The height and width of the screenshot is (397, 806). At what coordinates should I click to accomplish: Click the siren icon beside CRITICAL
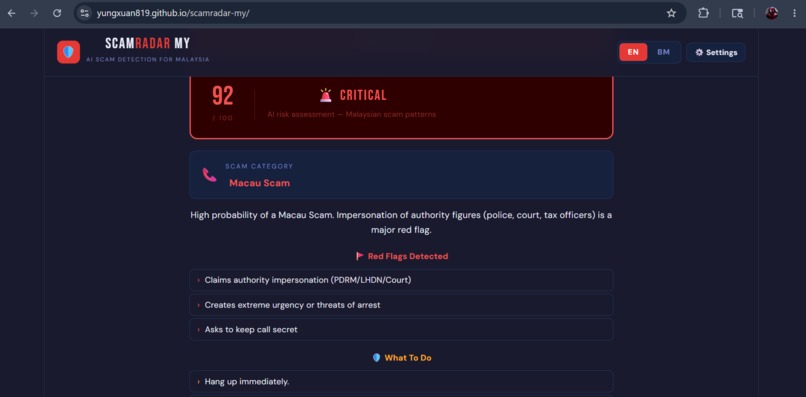pyautogui.click(x=326, y=95)
